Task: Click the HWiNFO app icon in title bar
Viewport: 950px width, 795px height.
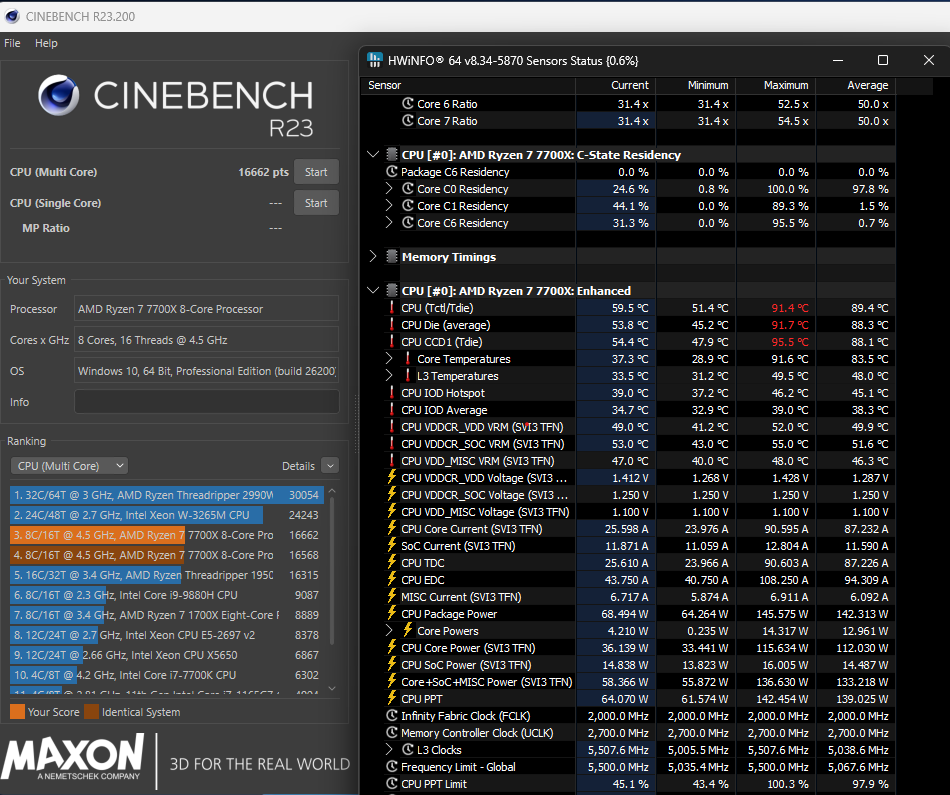Action: [375, 60]
